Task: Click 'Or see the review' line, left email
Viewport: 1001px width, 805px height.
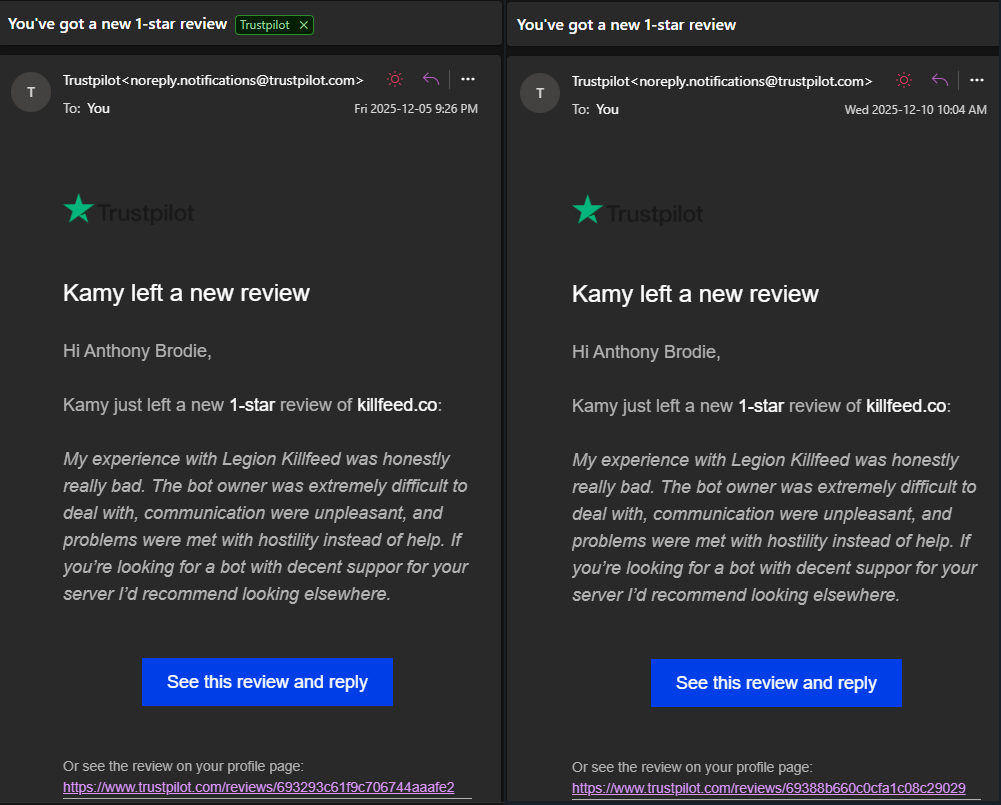Action: [183, 766]
